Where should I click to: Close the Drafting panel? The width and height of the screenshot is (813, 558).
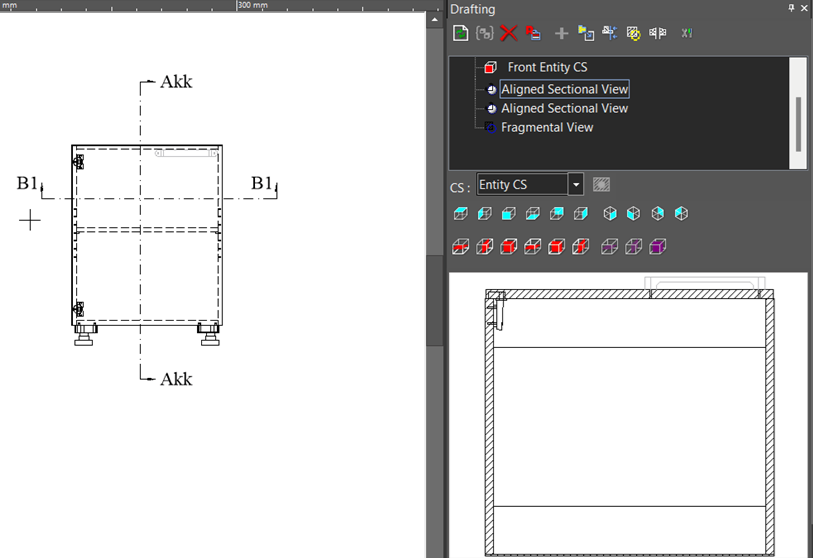805,8
